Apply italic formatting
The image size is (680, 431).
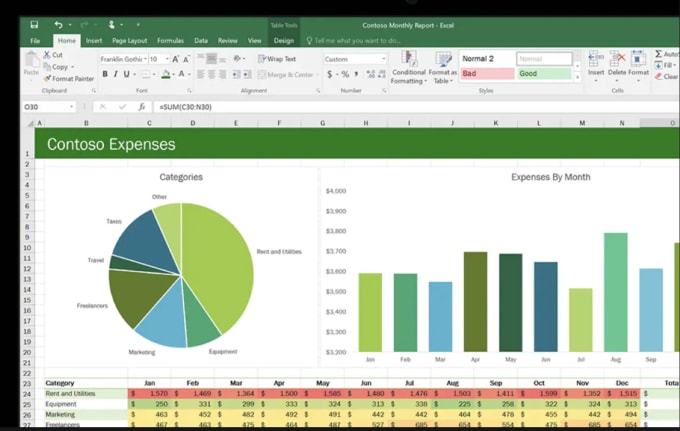tap(115, 74)
